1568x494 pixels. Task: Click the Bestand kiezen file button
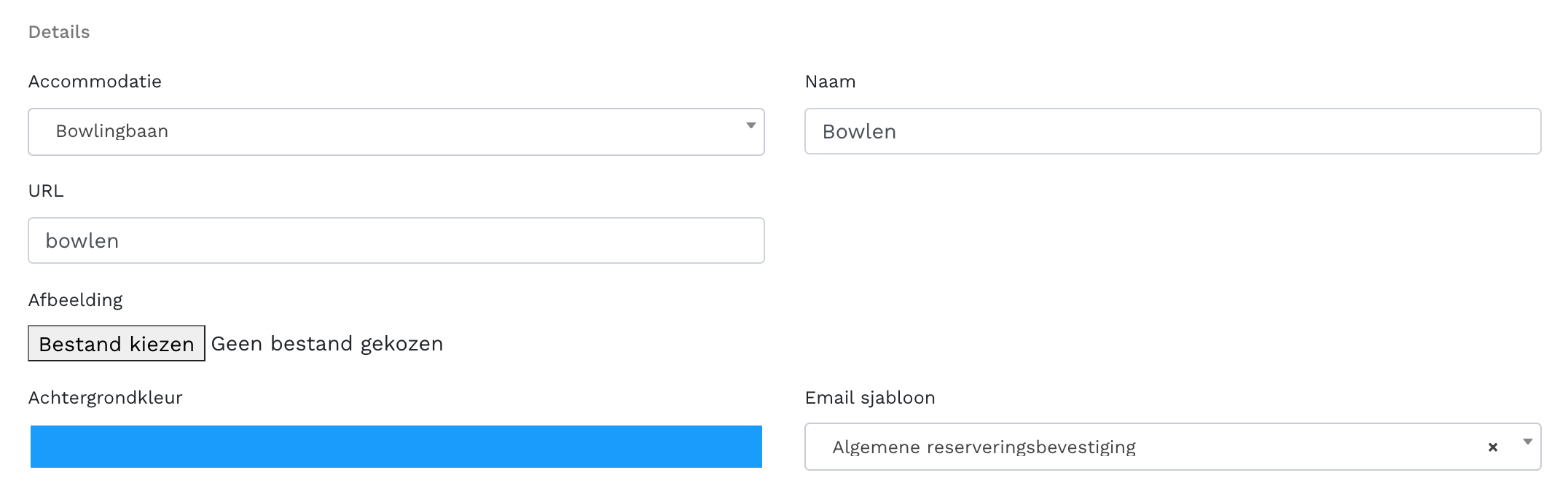pos(117,343)
